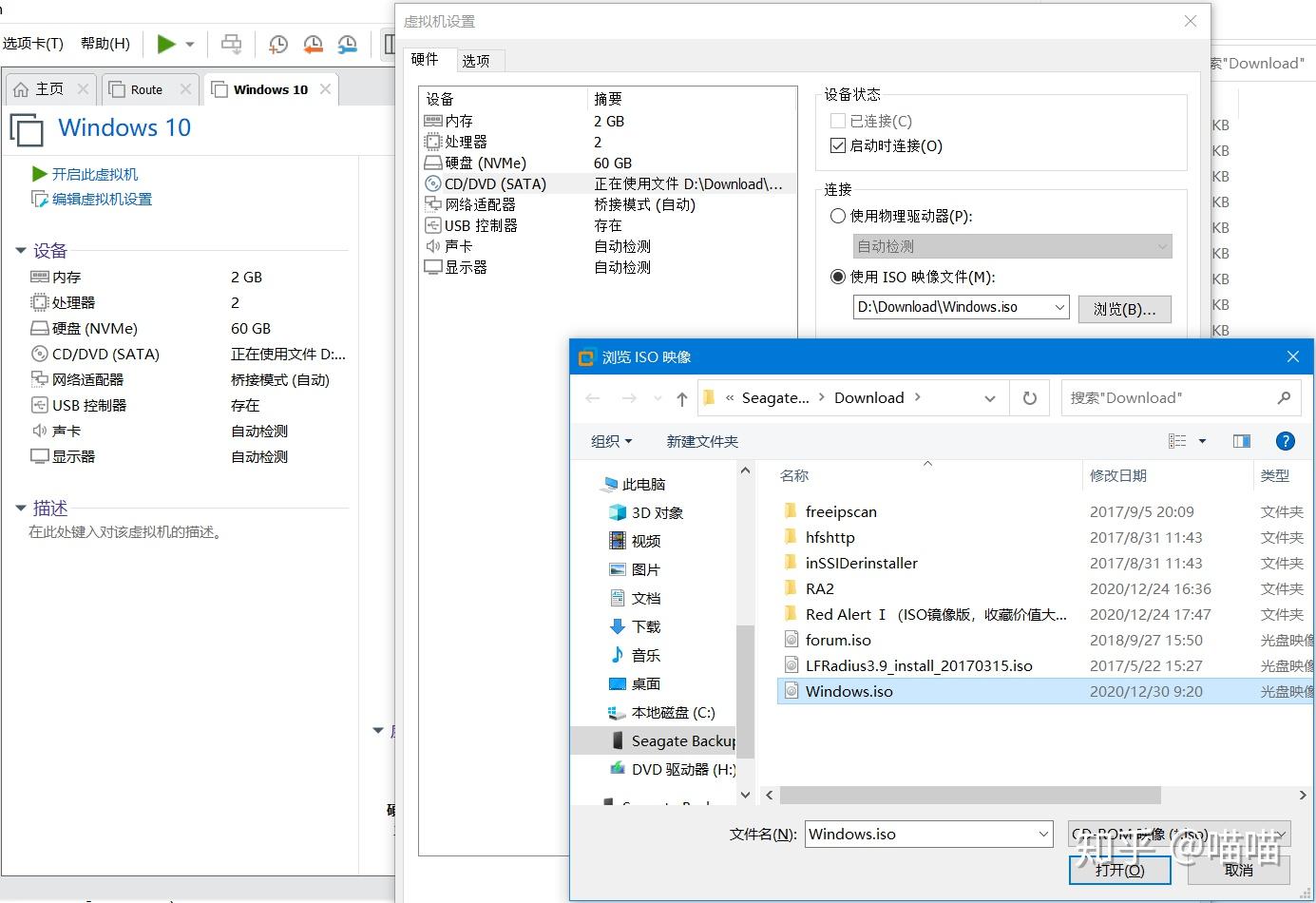The height and width of the screenshot is (903, 1316).
Task: Click 新建文件夹 button
Action: click(x=702, y=441)
